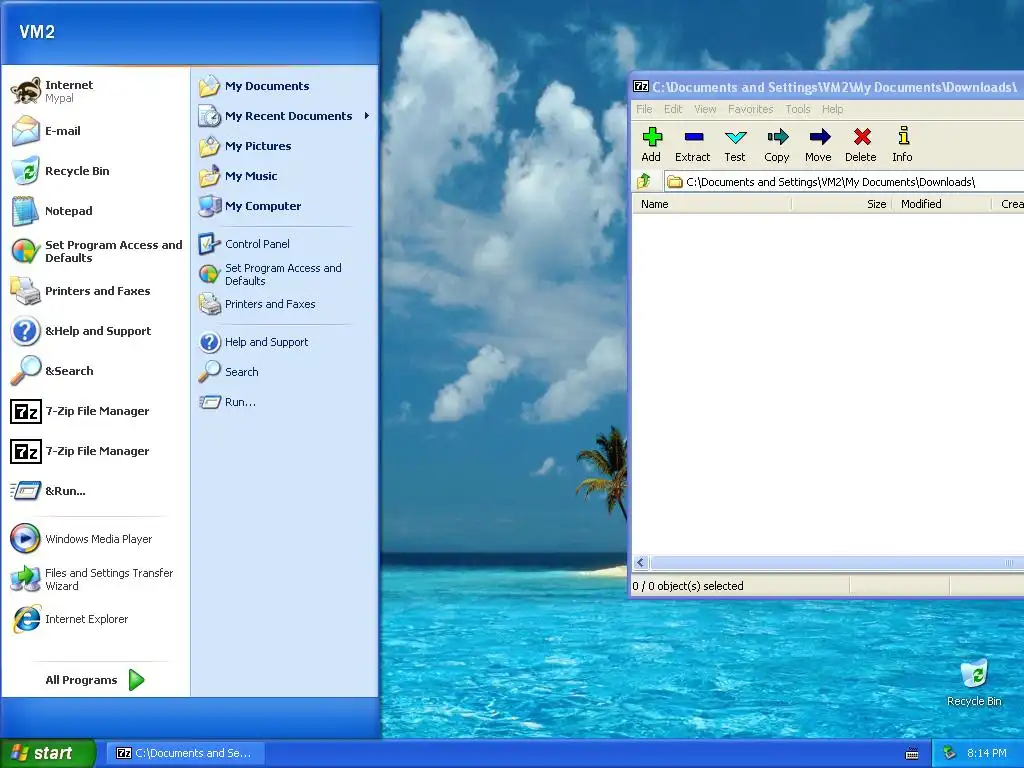
Task: Open My Computer
Action: (285, 206)
